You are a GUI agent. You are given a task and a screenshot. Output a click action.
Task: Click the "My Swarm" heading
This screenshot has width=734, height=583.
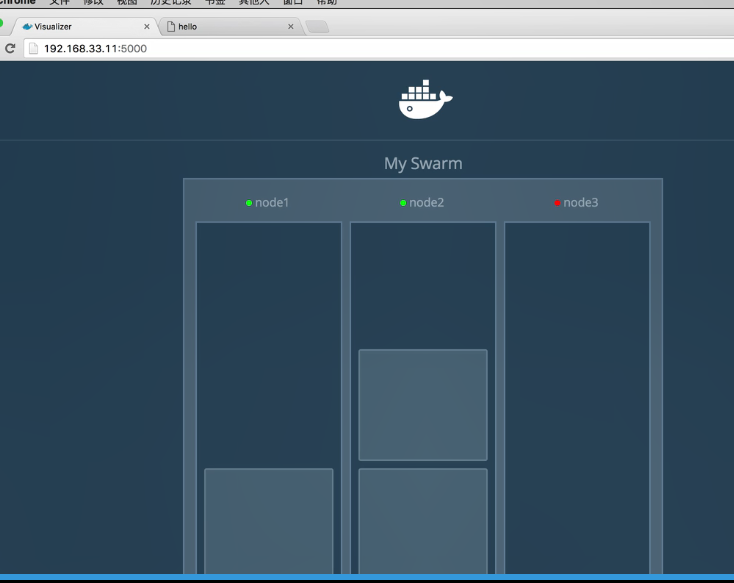point(423,163)
